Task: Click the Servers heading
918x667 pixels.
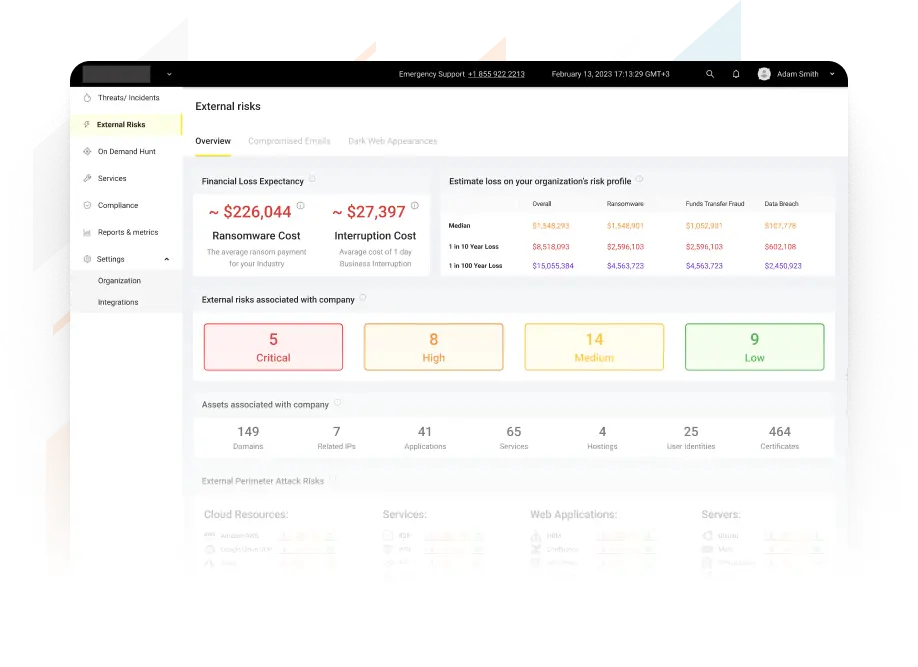Action: pos(721,514)
